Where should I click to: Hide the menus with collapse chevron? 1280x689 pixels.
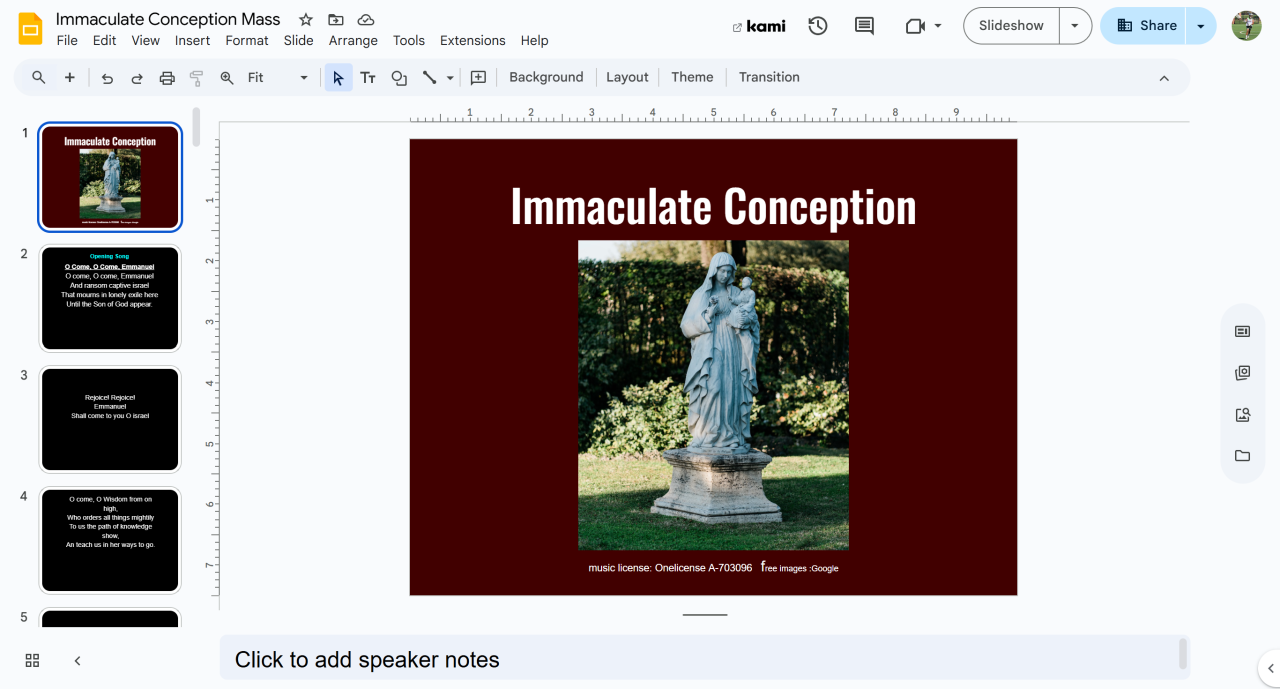[1164, 78]
